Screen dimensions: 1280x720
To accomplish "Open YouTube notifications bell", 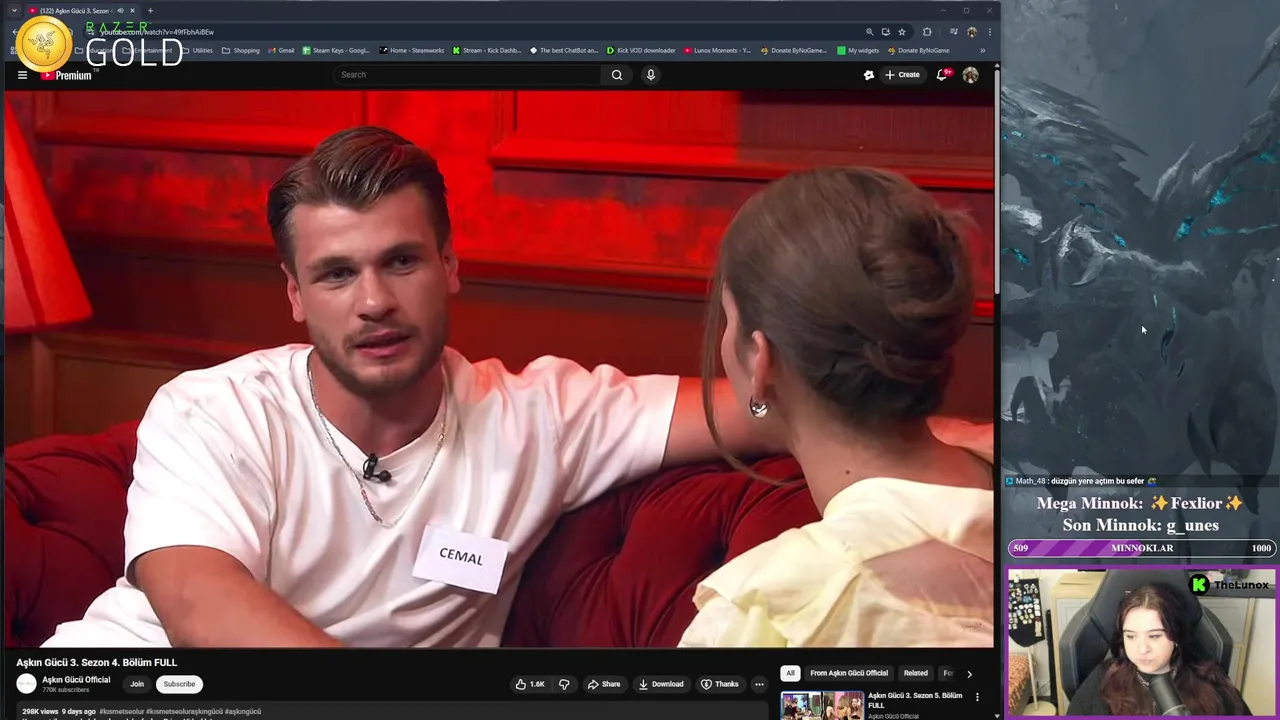I will [x=942, y=75].
